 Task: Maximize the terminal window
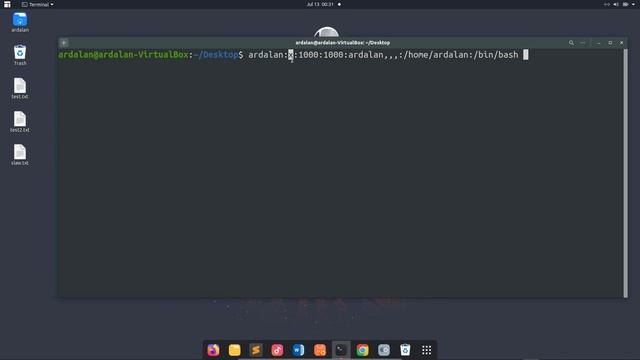click(610, 43)
